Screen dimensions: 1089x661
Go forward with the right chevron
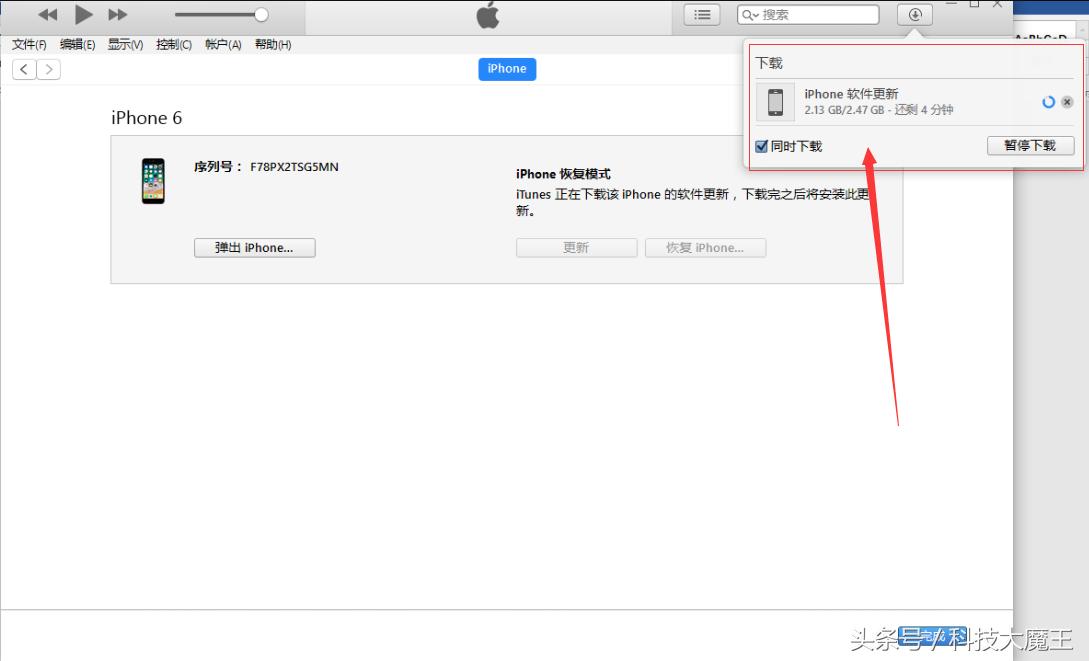48,69
